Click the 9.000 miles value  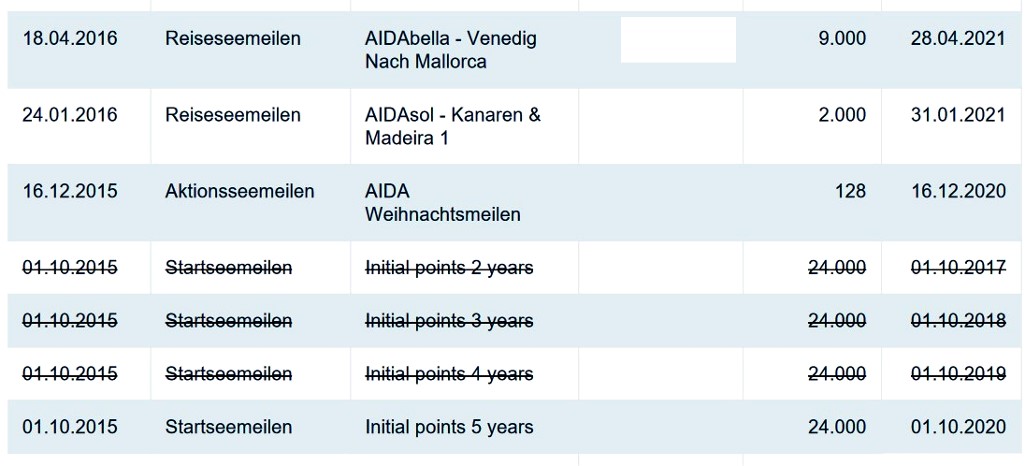[842, 39]
